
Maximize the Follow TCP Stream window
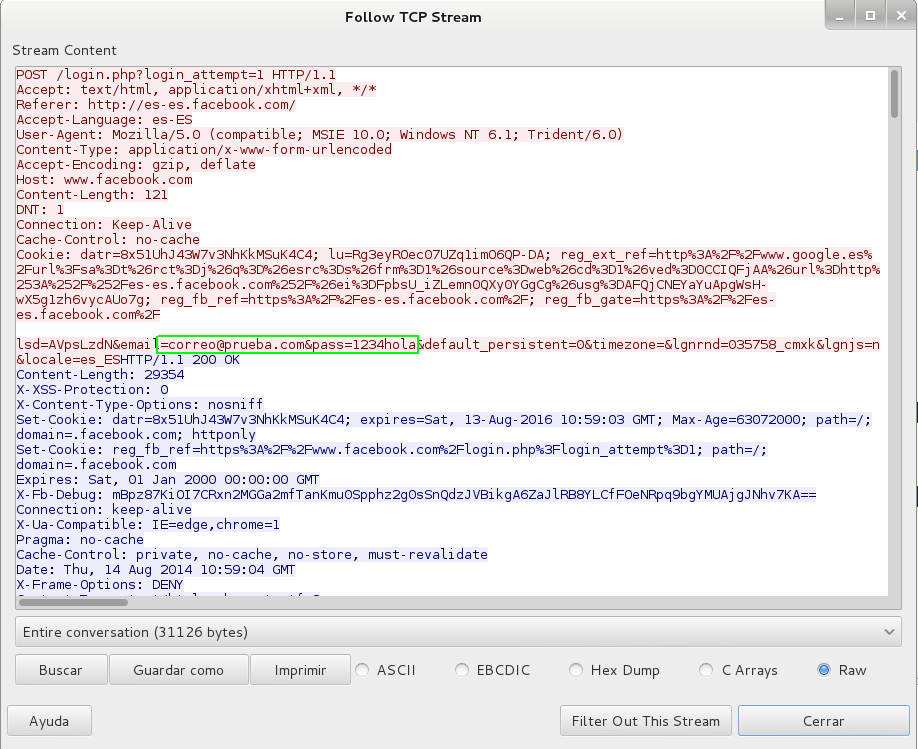click(x=871, y=16)
